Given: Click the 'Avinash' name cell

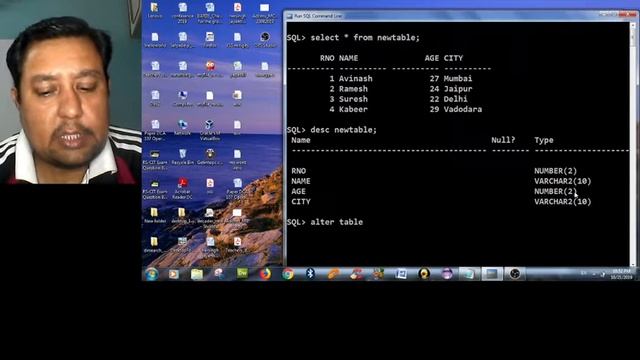Looking at the screenshot, I should pyautogui.click(x=356, y=78).
